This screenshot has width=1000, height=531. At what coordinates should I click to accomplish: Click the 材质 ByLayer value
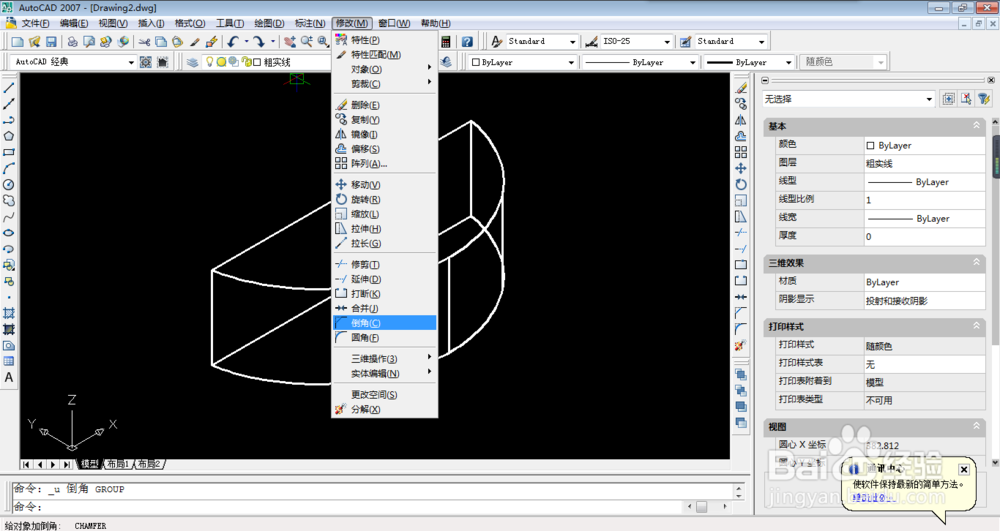[x=924, y=282]
